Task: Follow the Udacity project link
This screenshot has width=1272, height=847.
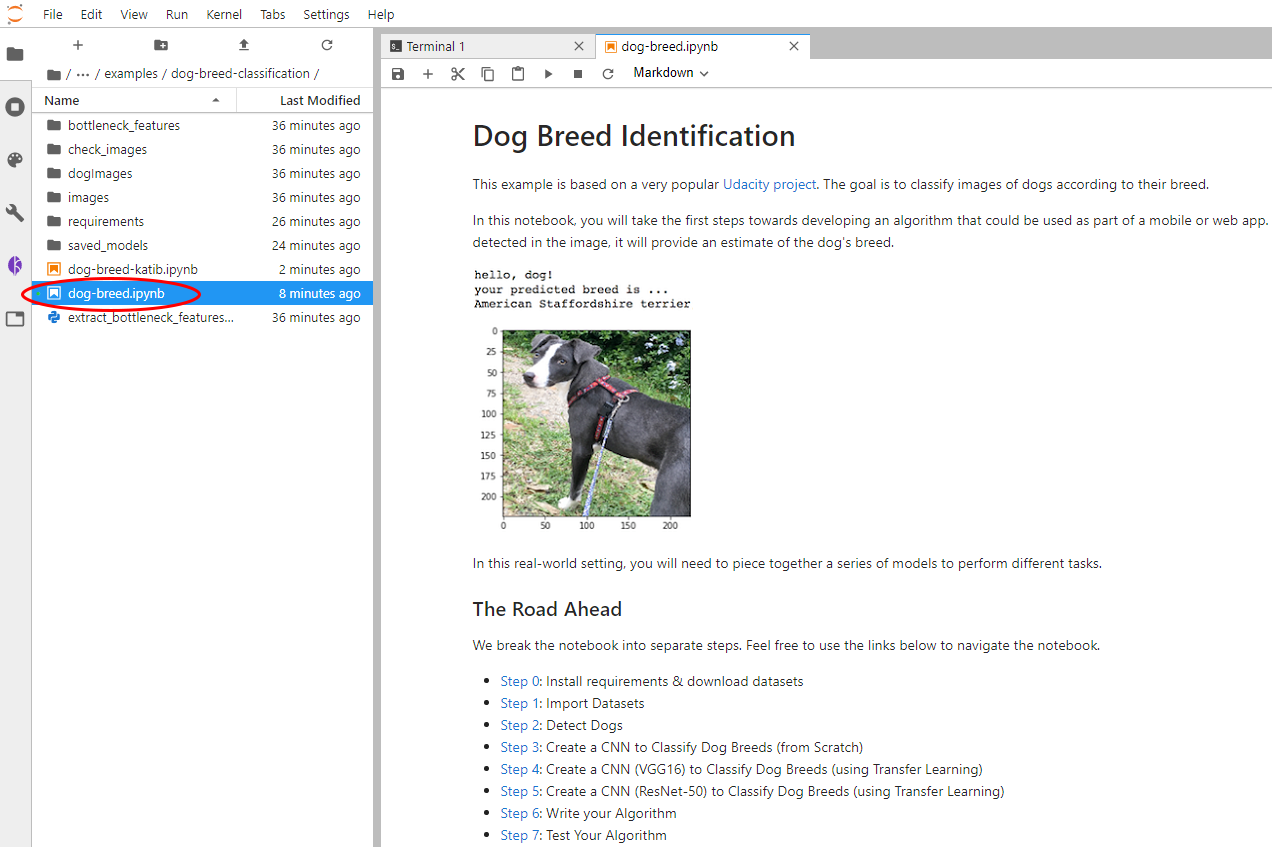Action: 769,184
